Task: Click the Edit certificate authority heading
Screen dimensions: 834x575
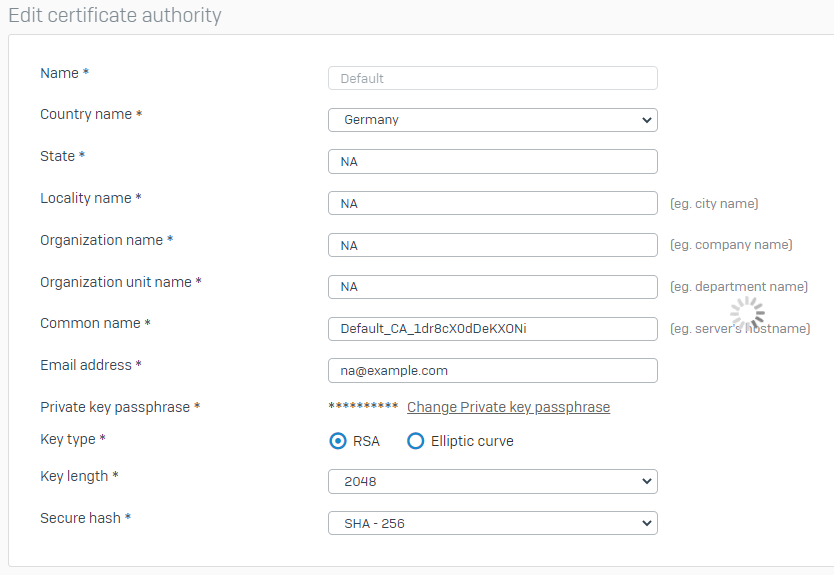Action: pyautogui.click(x=115, y=15)
